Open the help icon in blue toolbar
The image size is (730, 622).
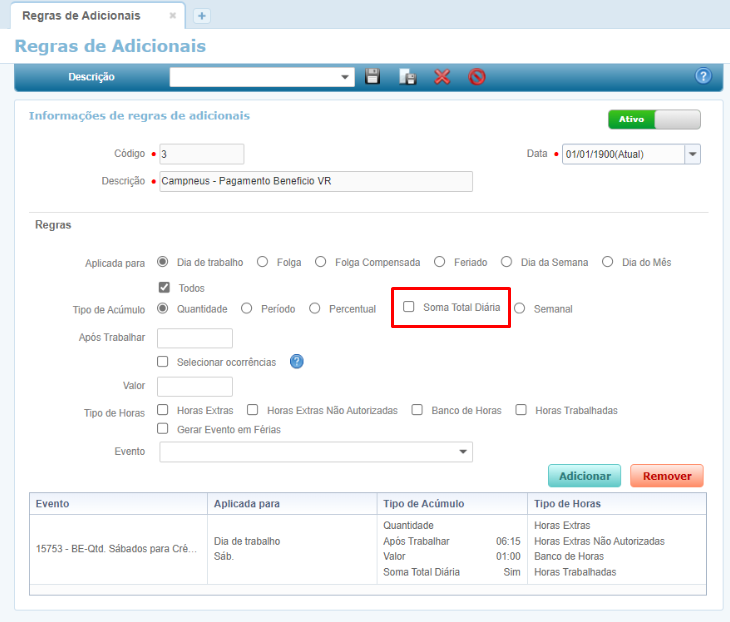tap(702, 76)
